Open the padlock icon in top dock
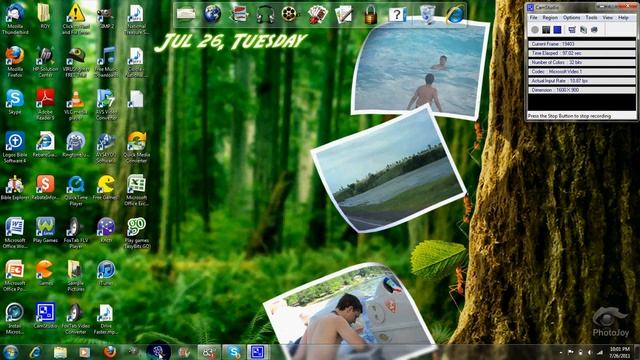 click(370, 15)
